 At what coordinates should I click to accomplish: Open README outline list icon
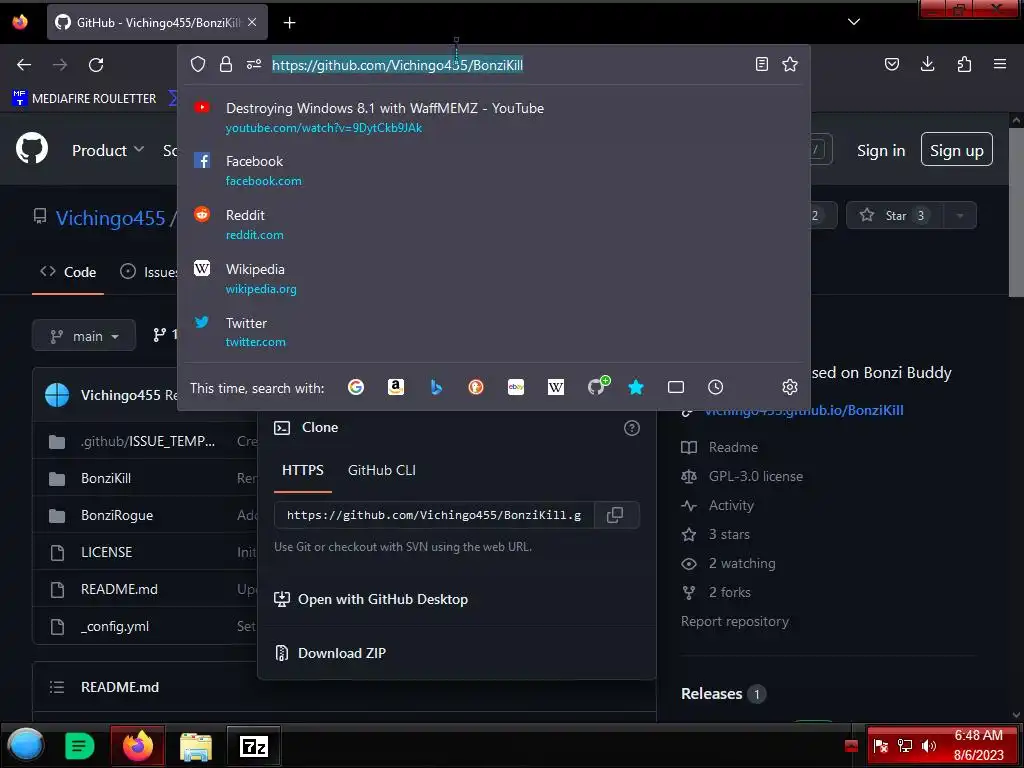pyautogui.click(x=57, y=687)
